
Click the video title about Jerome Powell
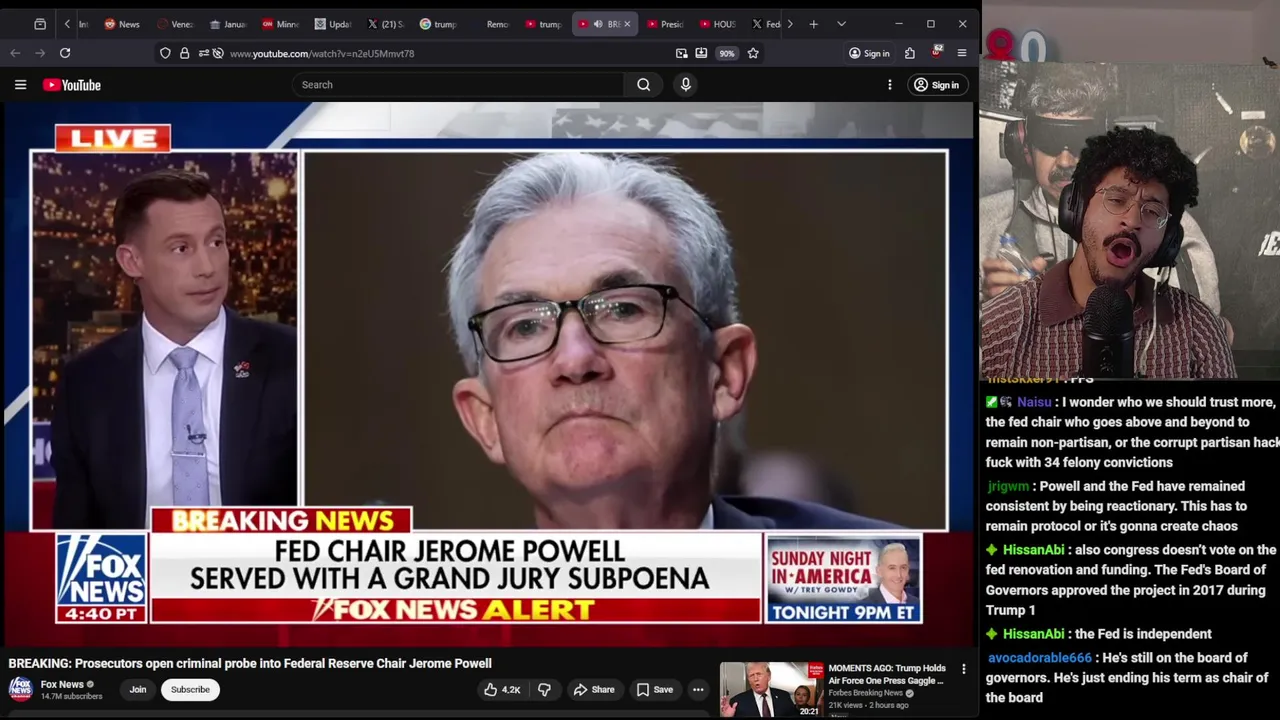(x=250, y=663)
